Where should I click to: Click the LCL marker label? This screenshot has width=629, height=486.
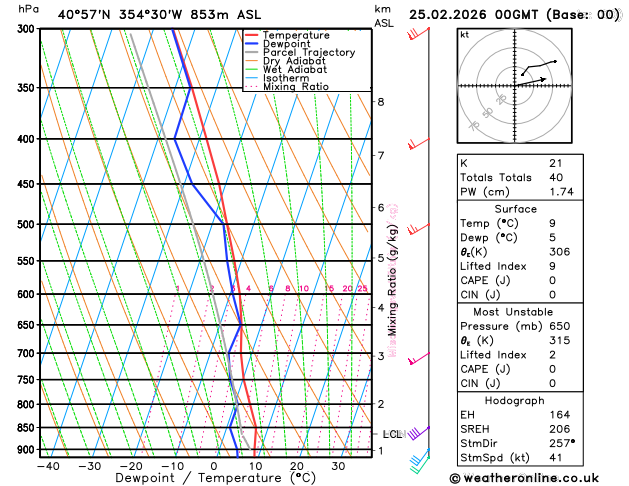click(x=392, y=434)
